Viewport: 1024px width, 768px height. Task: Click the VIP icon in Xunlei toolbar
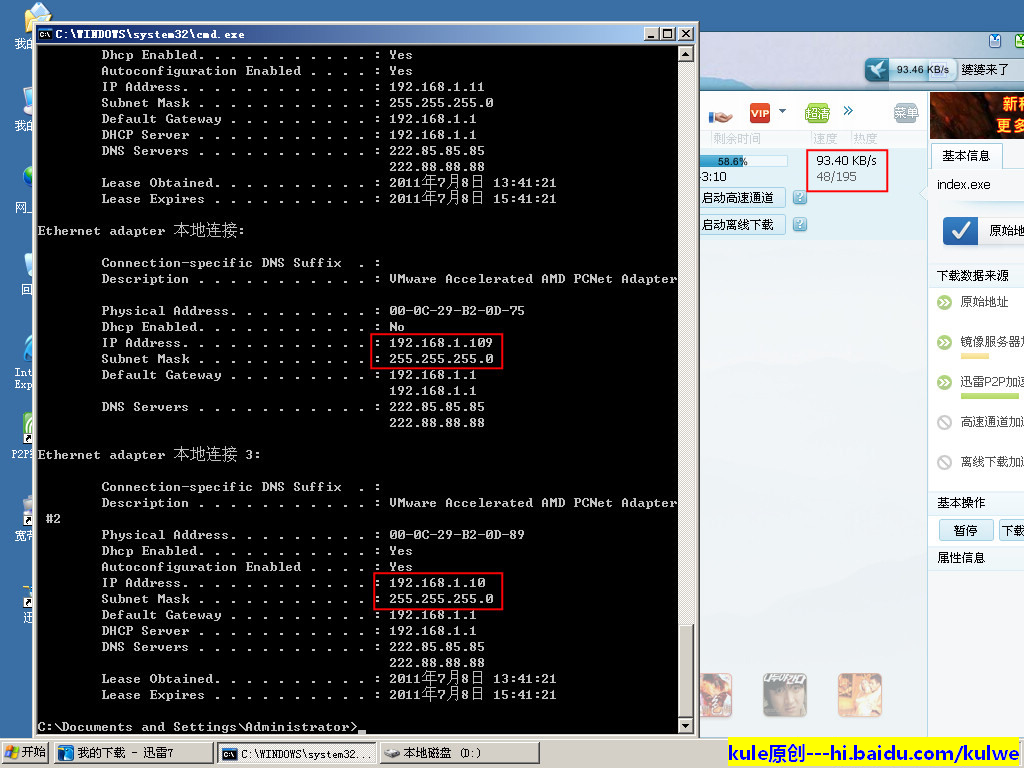pyautogui.click(x=760, y=112)
